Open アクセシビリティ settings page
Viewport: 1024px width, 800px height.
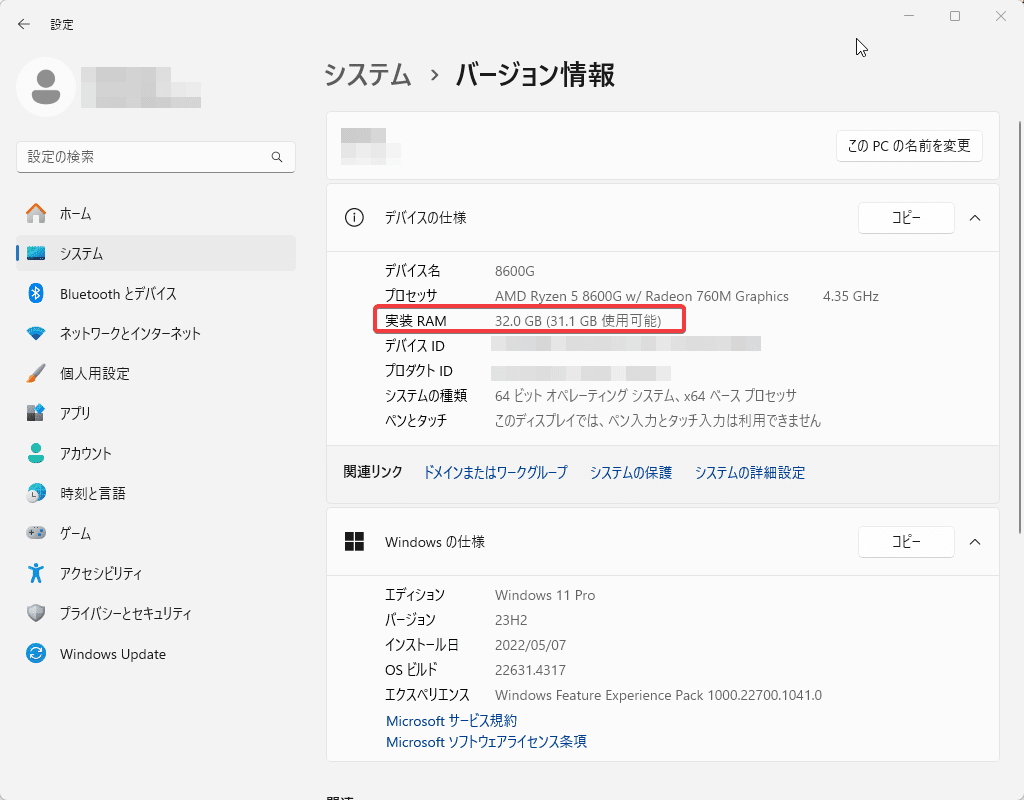click(x=156, y=573)
